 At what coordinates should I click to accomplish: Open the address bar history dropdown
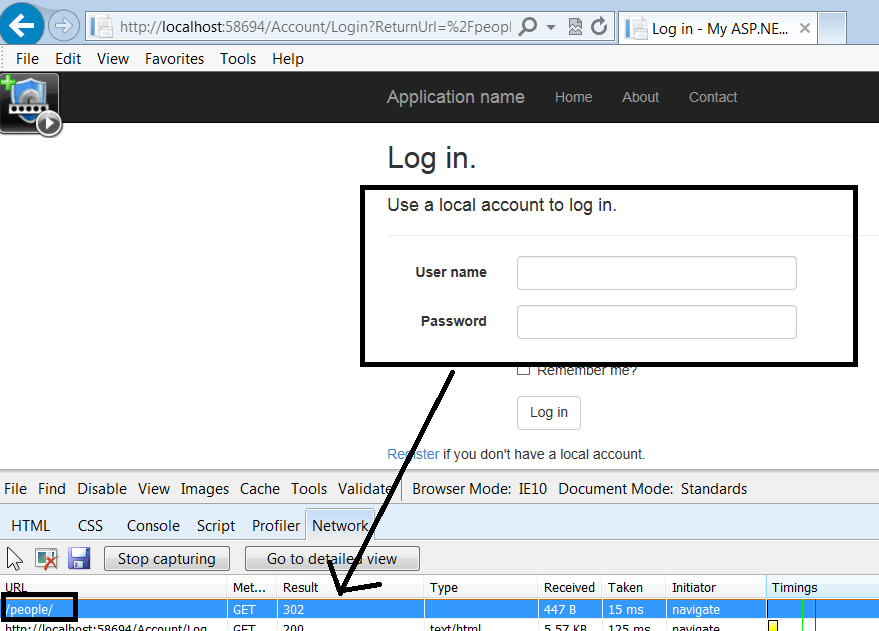pos(551,26)
